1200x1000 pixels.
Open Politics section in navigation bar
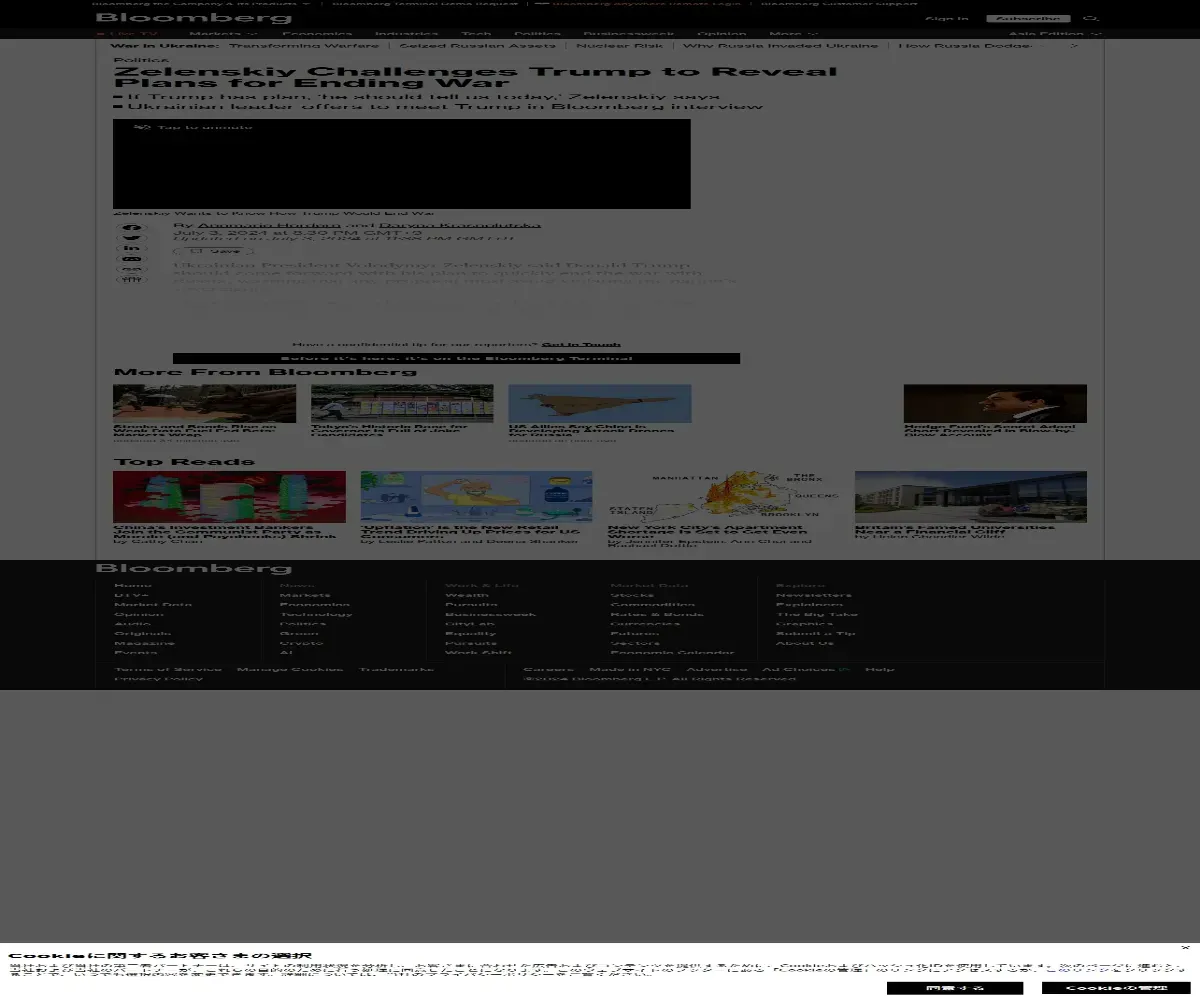(x=537, y=33)
